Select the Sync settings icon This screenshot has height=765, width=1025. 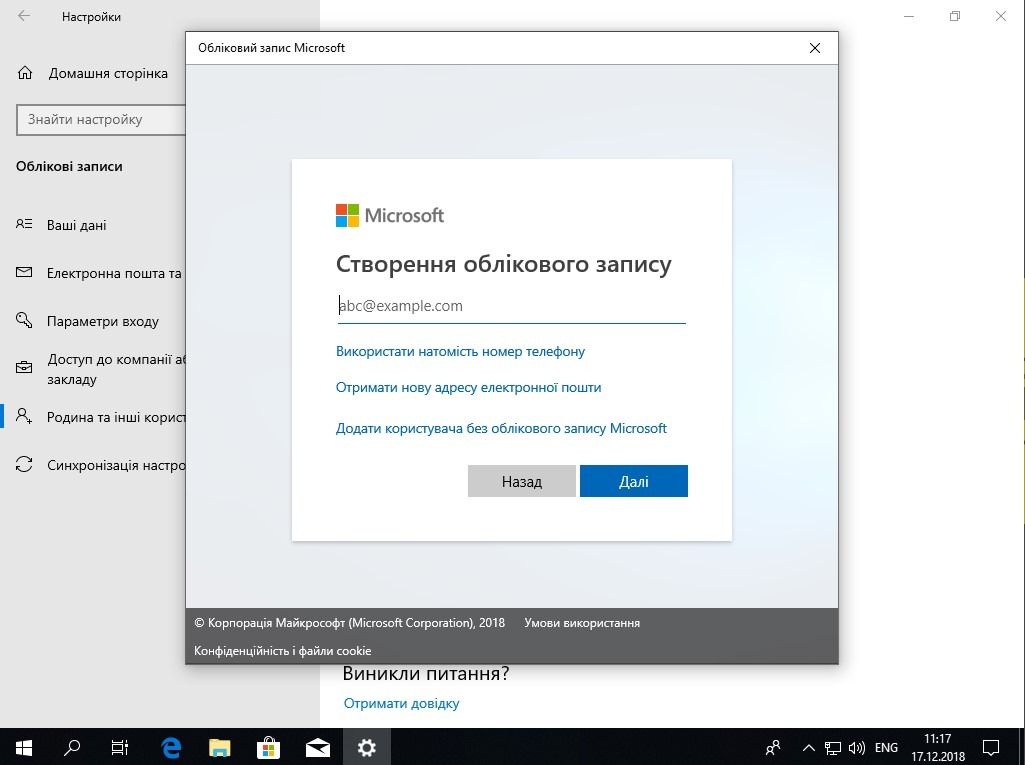(24, 464)
